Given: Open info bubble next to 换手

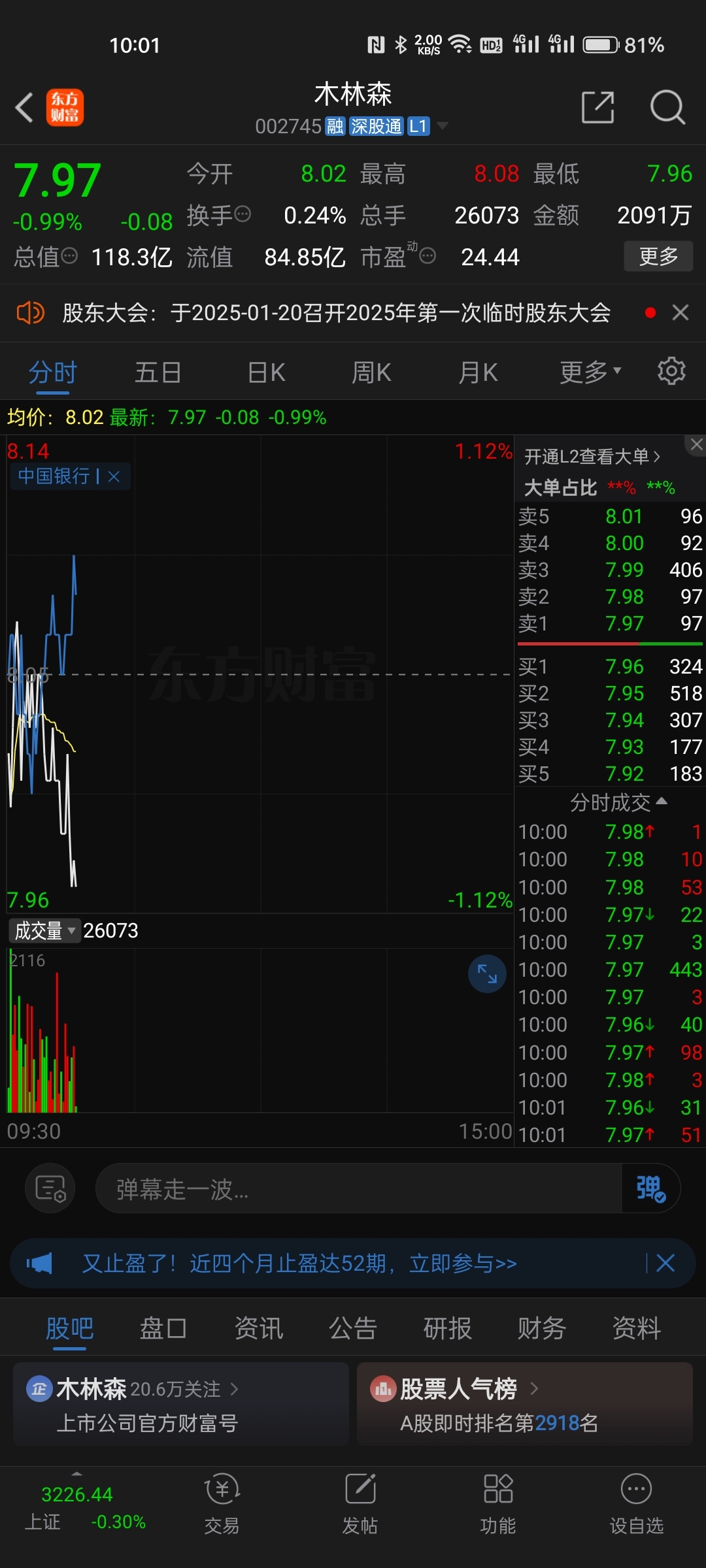Looking at the screenshot, I should (x=243, y=214).
